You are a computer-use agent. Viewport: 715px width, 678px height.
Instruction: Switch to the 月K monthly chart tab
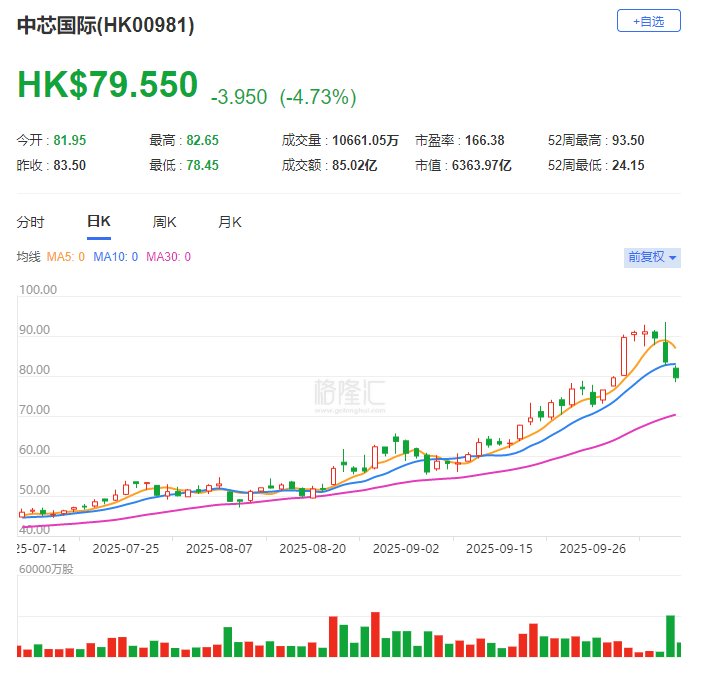(230, 222)
